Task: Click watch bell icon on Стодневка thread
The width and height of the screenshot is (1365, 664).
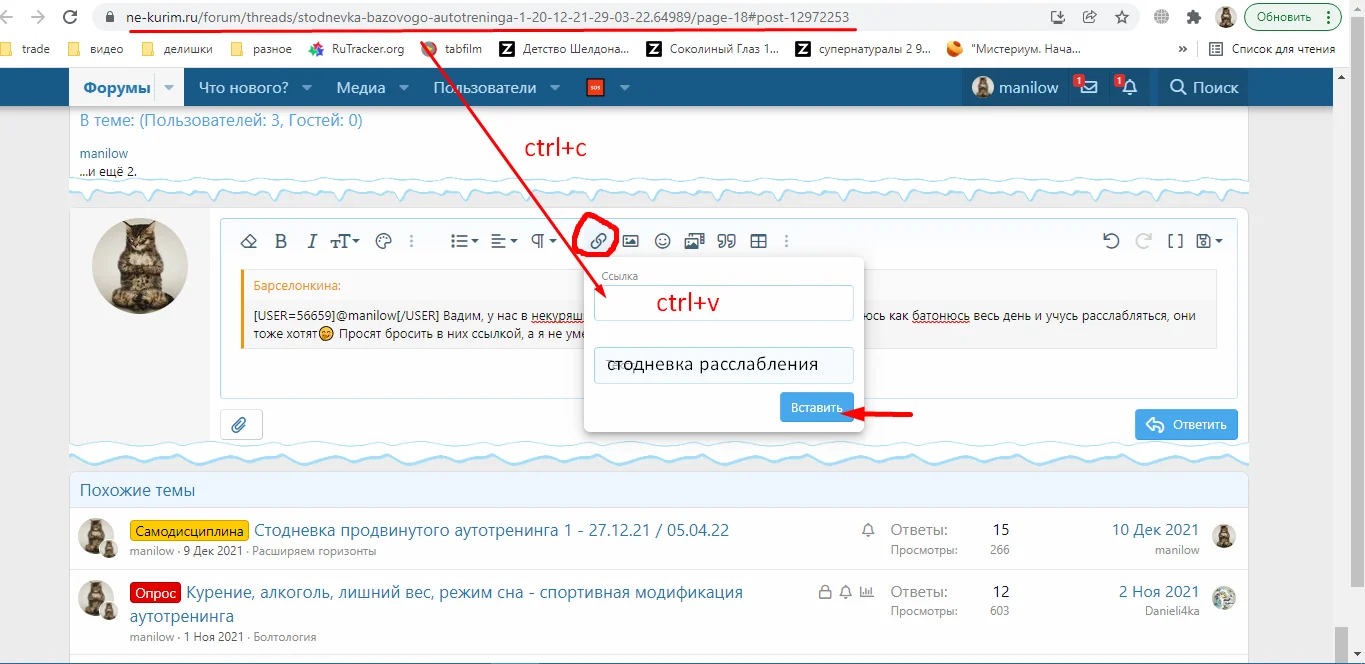Action: (x=868, y=530)
